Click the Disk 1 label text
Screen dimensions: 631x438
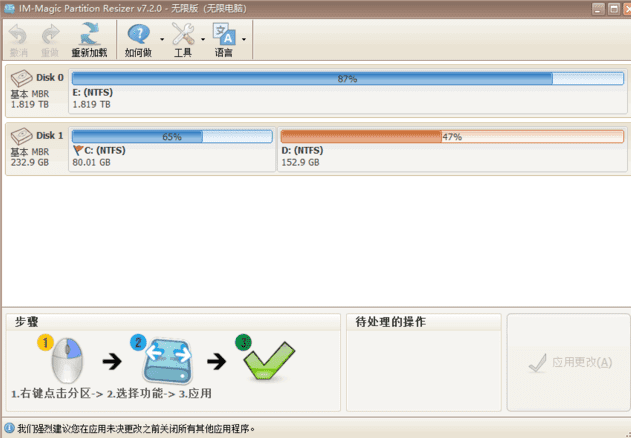coord(50,135)
